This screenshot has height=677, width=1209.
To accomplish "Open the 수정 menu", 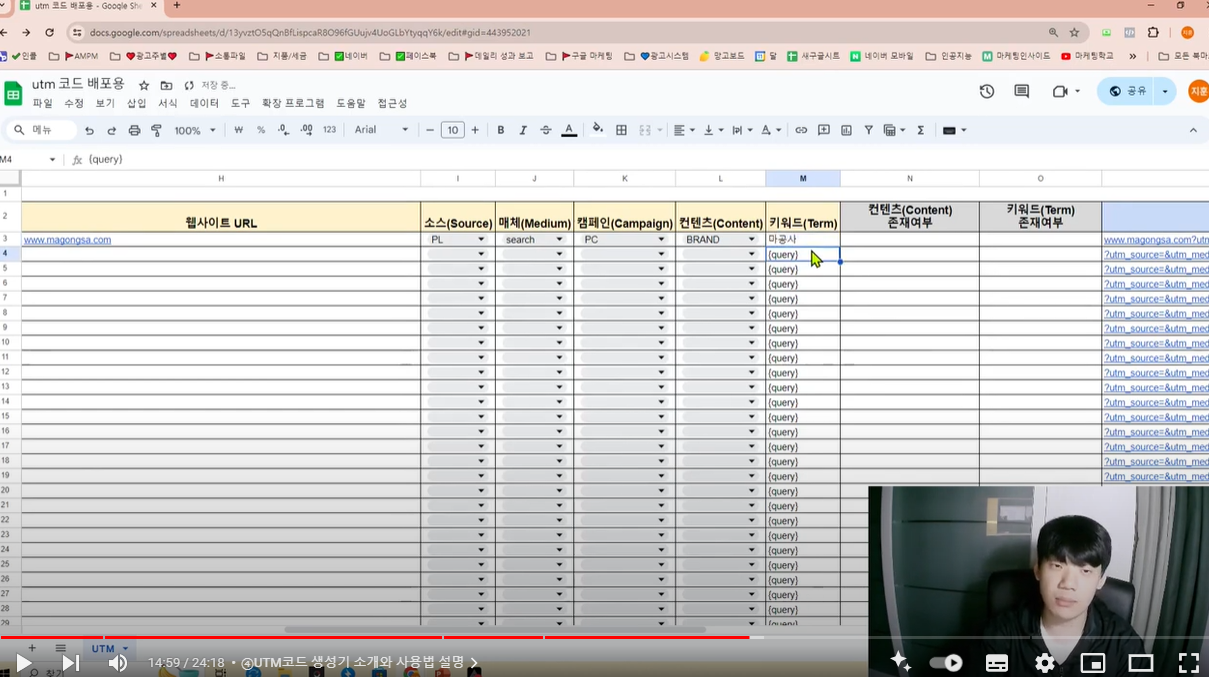I will click(74, 103).
